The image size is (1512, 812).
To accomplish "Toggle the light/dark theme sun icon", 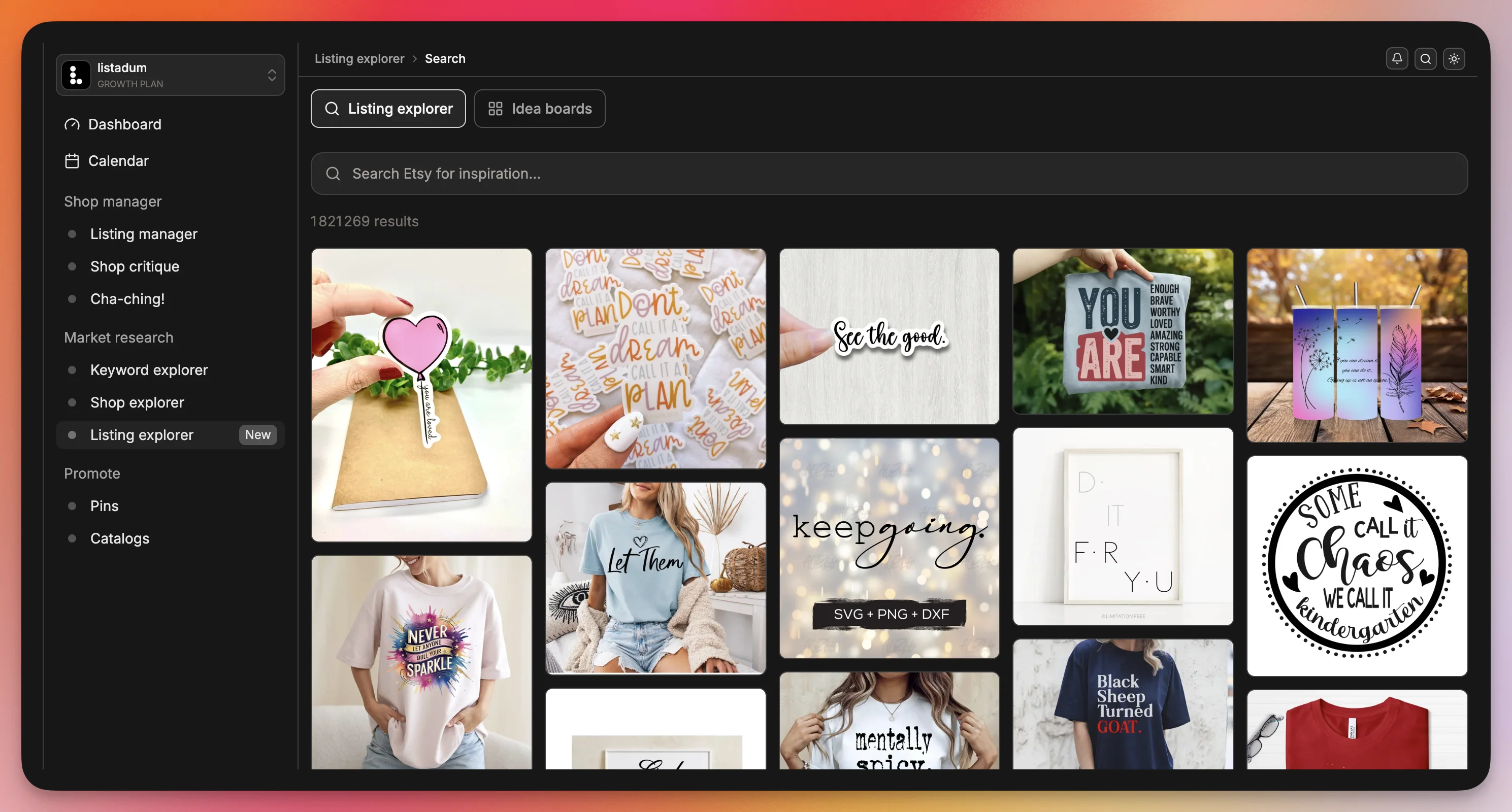I will (x=1453, y=59).
